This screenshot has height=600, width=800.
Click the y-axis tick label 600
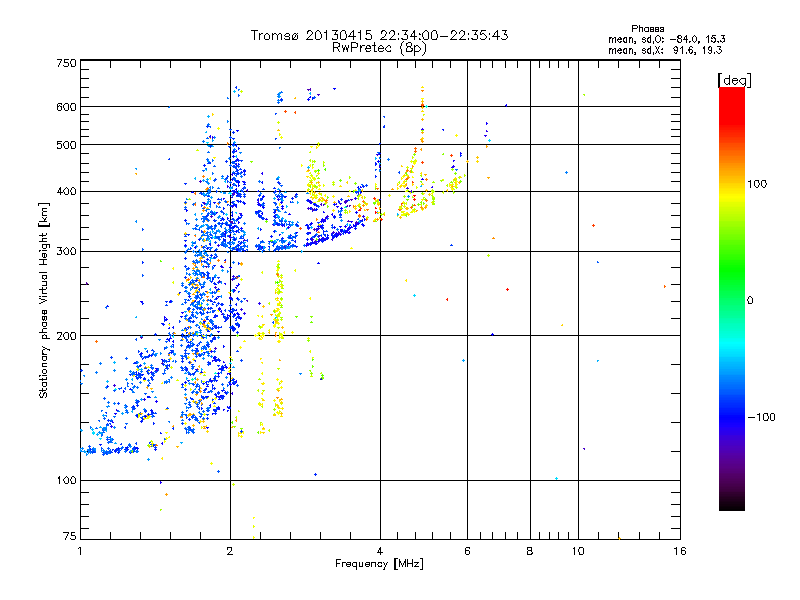click(67, 107)
